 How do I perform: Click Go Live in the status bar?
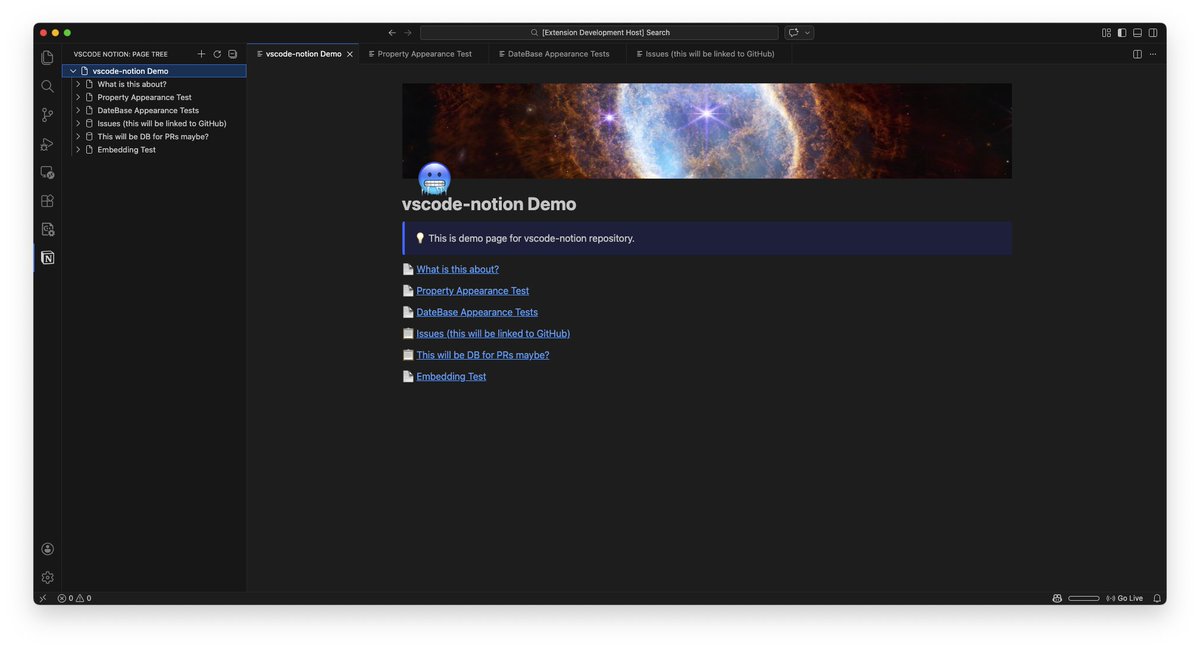pyautogui.click(x=1124, y=598)
